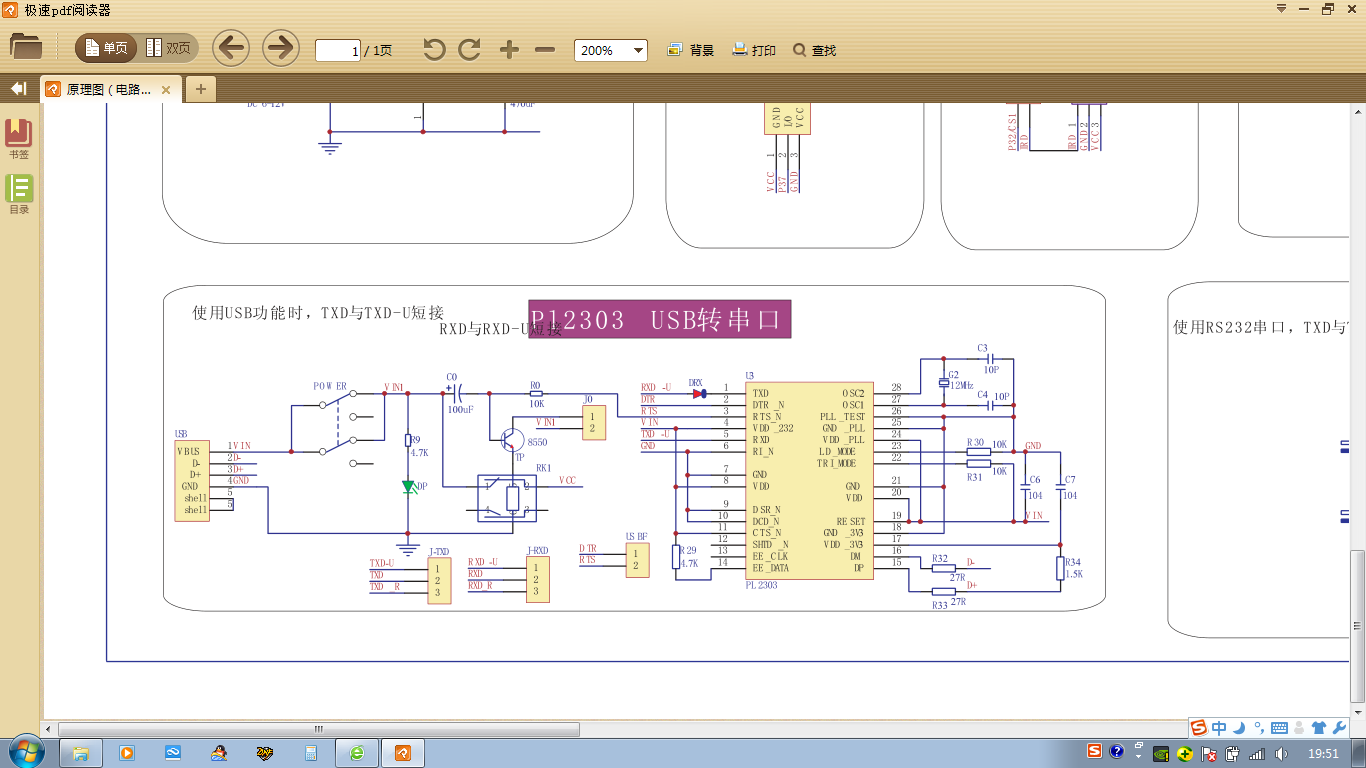Image resolution: width=1366 pixels, height=768 pixels.
Task: Open the taskbar media player icon
Action: [127, 753]
